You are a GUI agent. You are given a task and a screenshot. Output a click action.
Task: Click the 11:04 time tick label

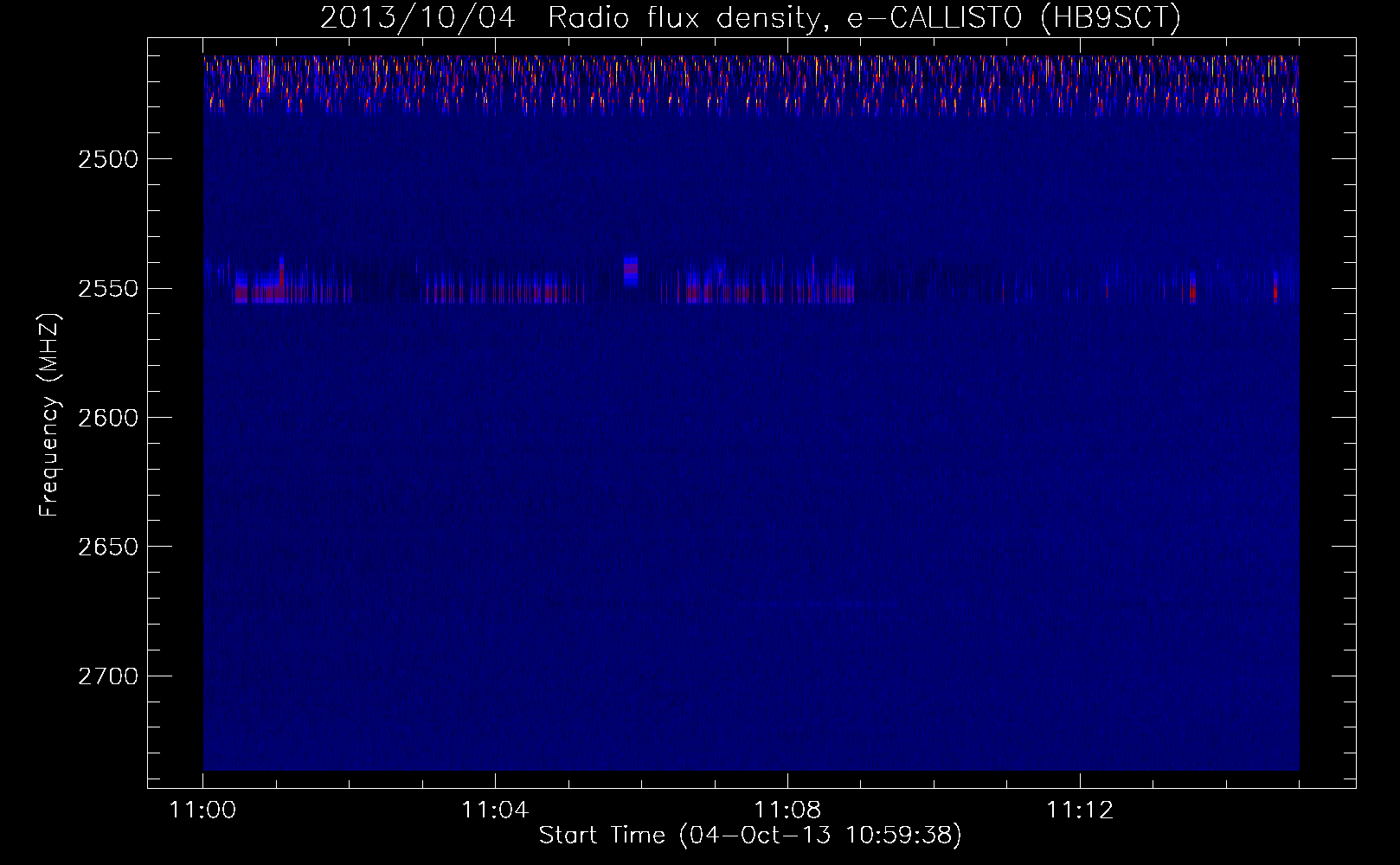click(x=495, y=811)
